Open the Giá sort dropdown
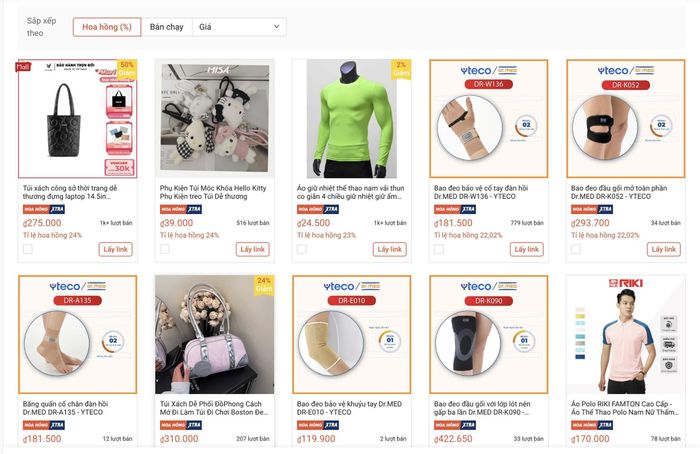 tap(239, 27)
